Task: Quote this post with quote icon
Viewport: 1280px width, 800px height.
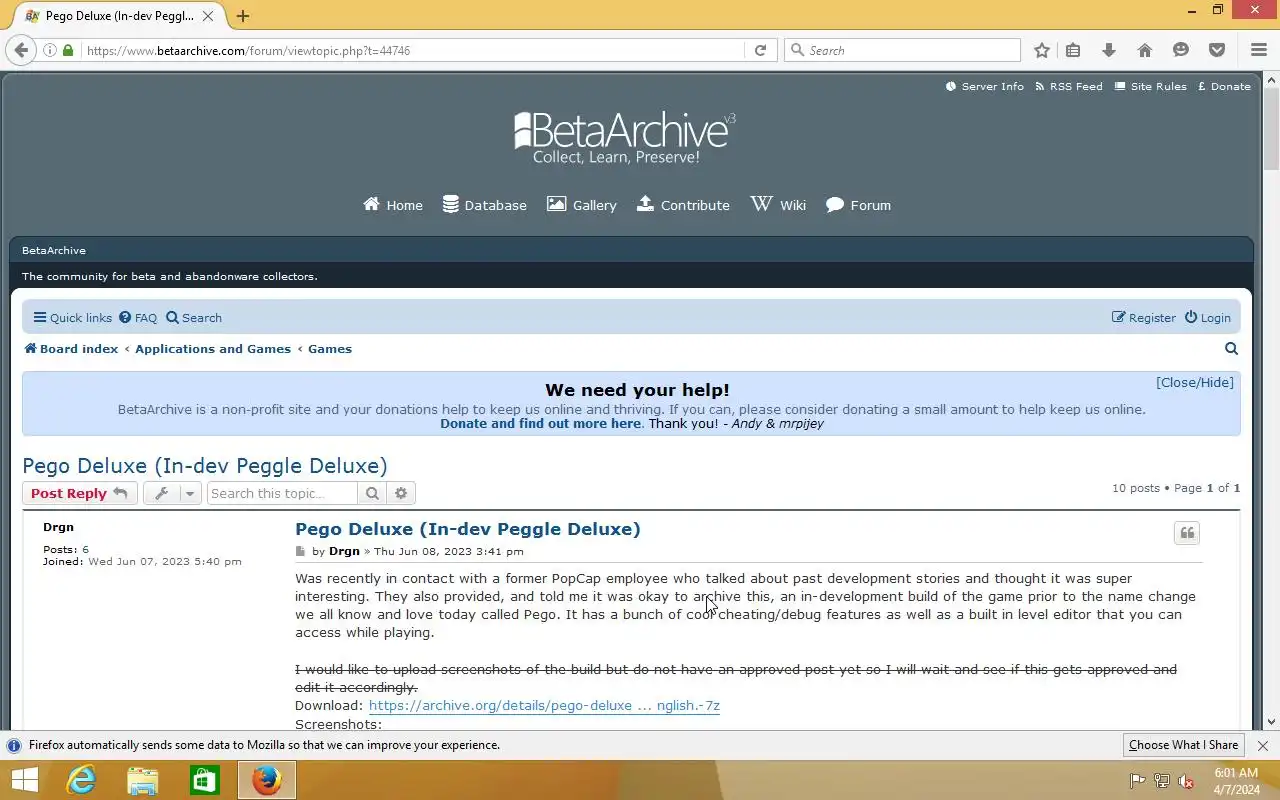Action: 1187,533
